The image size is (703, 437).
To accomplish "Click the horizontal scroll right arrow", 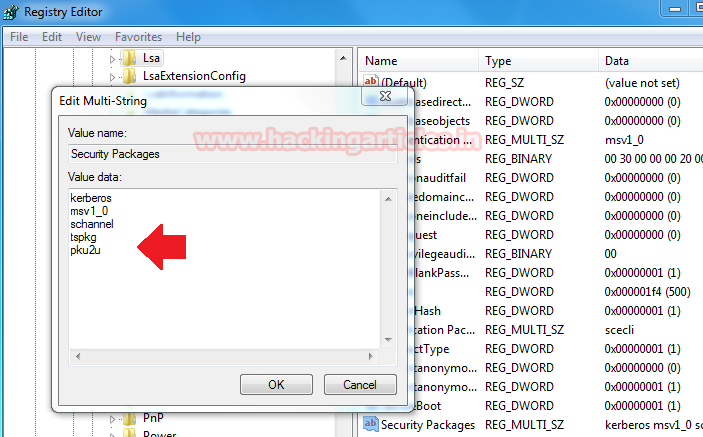I will (370, 356).
